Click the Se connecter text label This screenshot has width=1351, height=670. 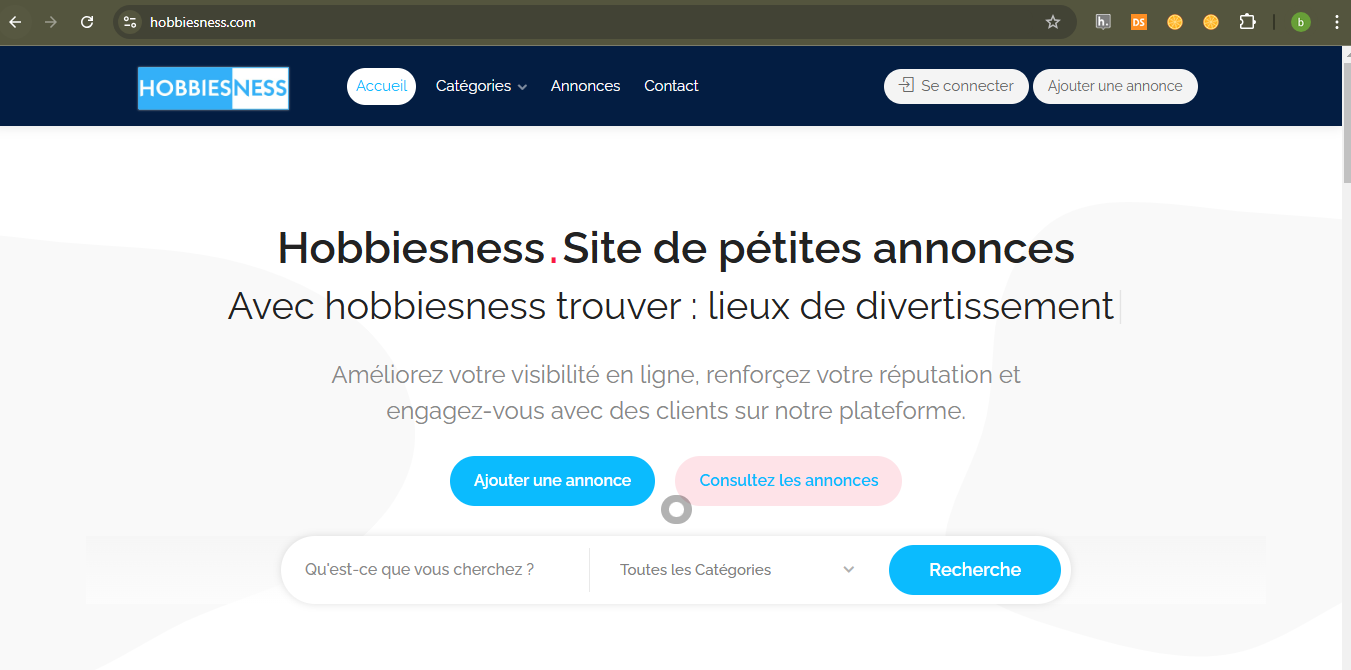tap(967, 86)
